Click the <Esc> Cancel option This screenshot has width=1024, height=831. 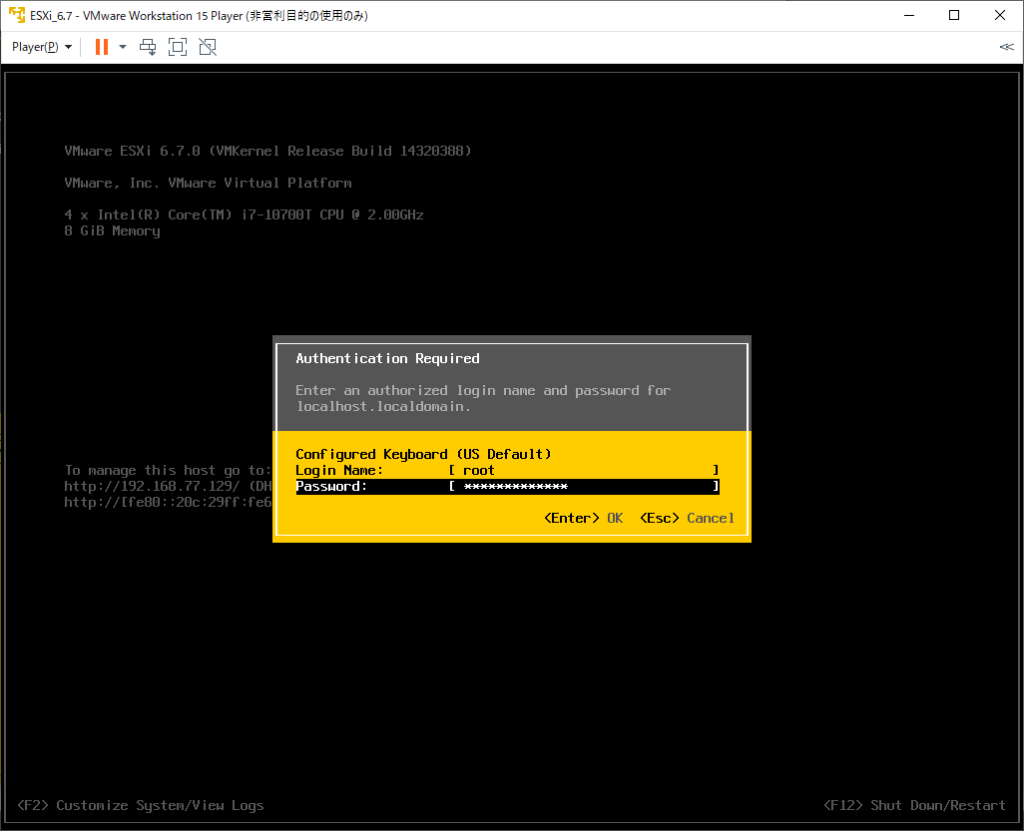click(687, 518)
